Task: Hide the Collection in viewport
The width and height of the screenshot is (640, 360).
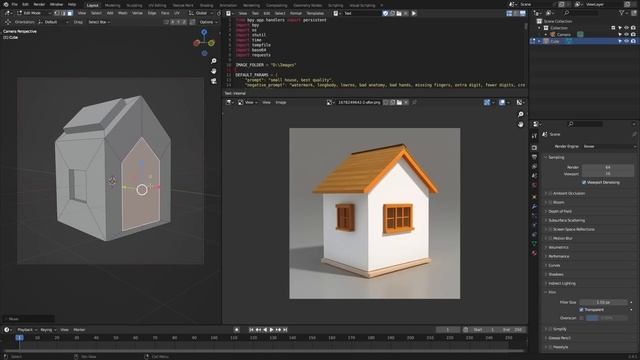Action: click(627, 28)
